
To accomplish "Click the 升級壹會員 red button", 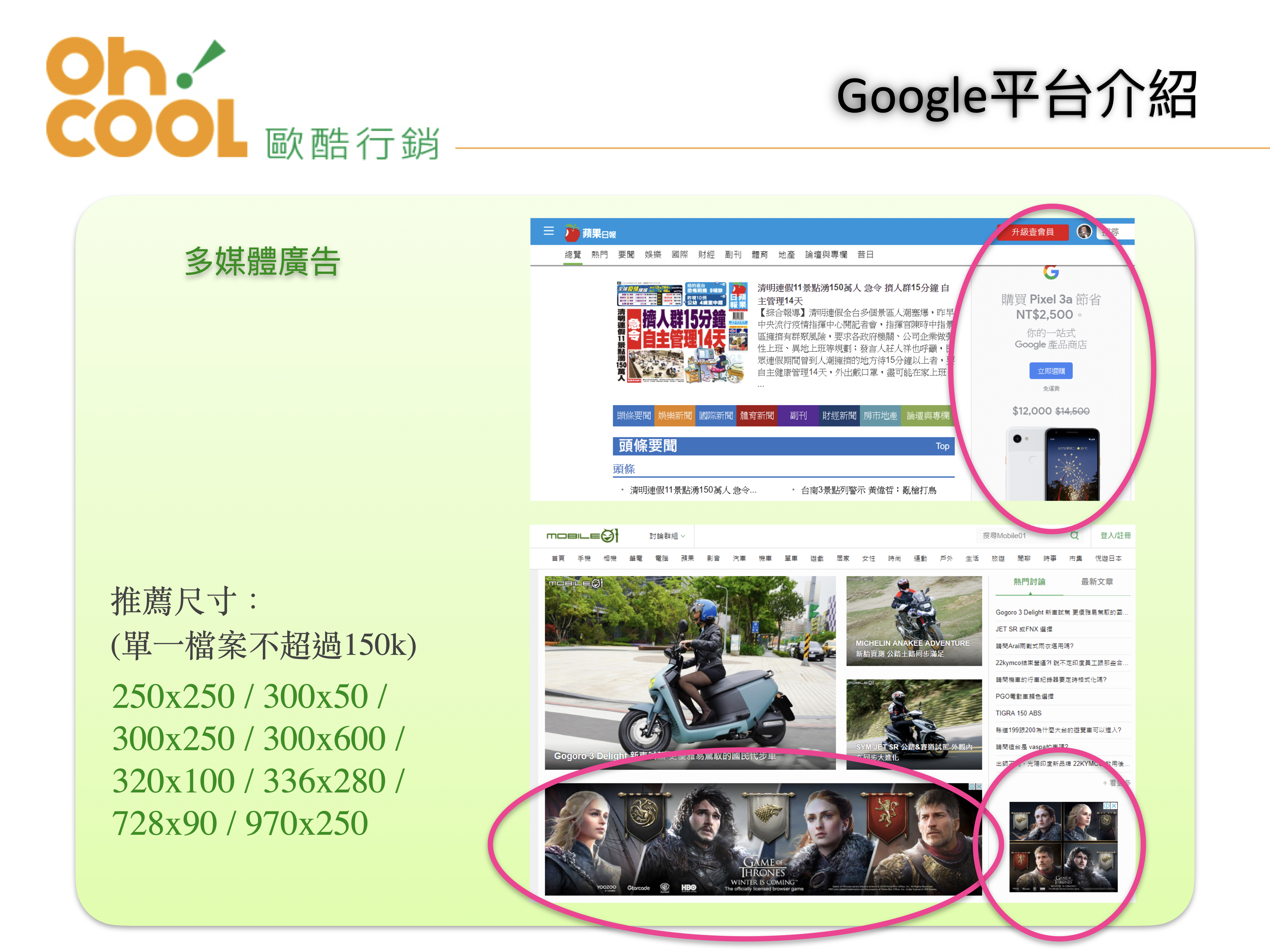I will 1032,232.
